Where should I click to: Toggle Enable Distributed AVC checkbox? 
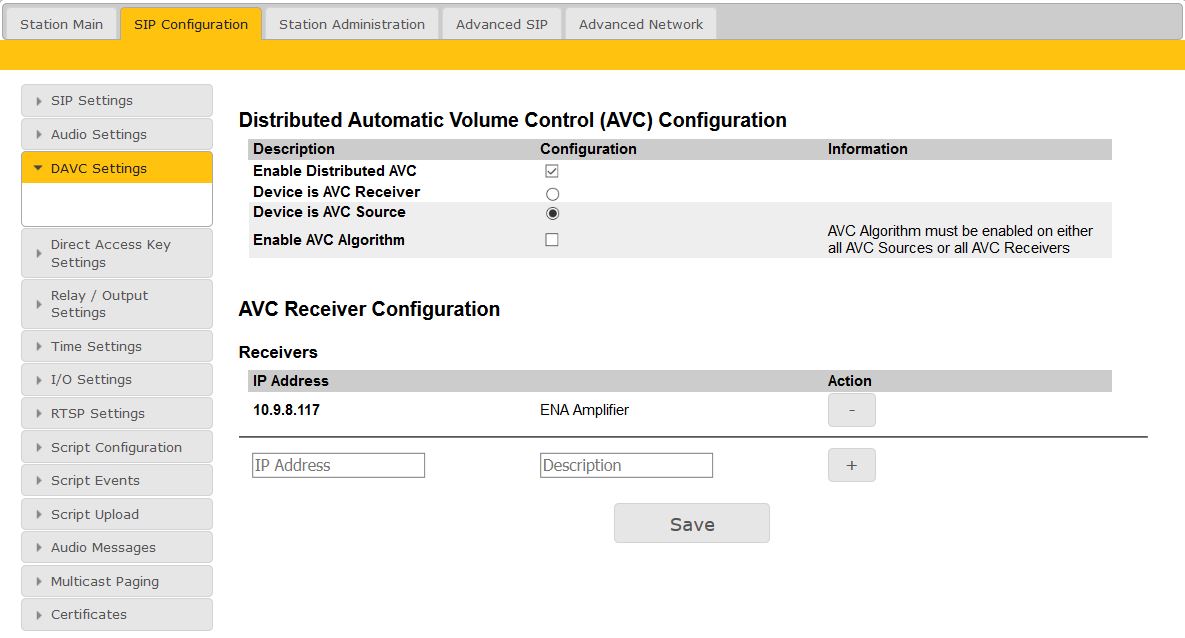coord(552,171)
